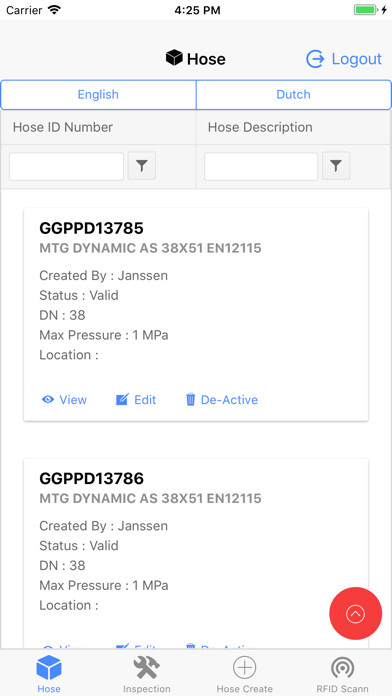The image size is (392, 696).
Task: Open the Hose Create tab
Action: click(x=245, y=674)
